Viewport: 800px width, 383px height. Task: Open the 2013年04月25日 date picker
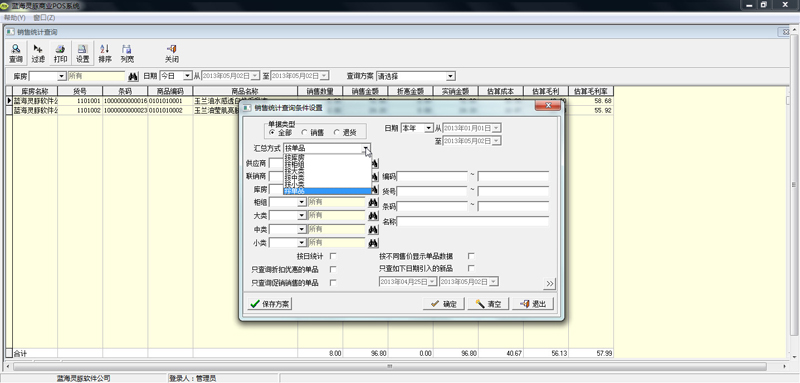pyautogui.click(x=433, y=282)
